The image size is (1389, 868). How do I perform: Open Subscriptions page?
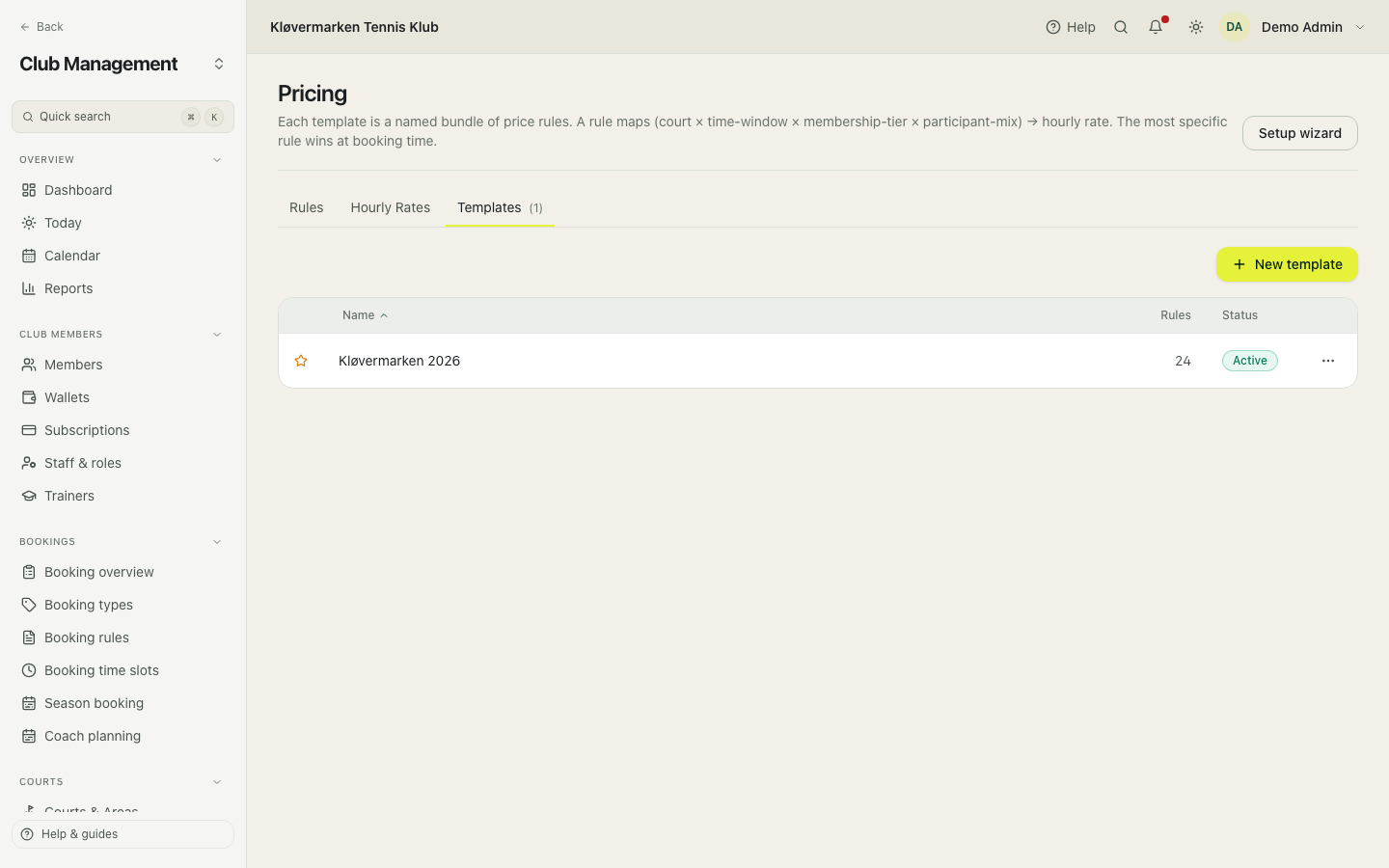click(123, 430)
